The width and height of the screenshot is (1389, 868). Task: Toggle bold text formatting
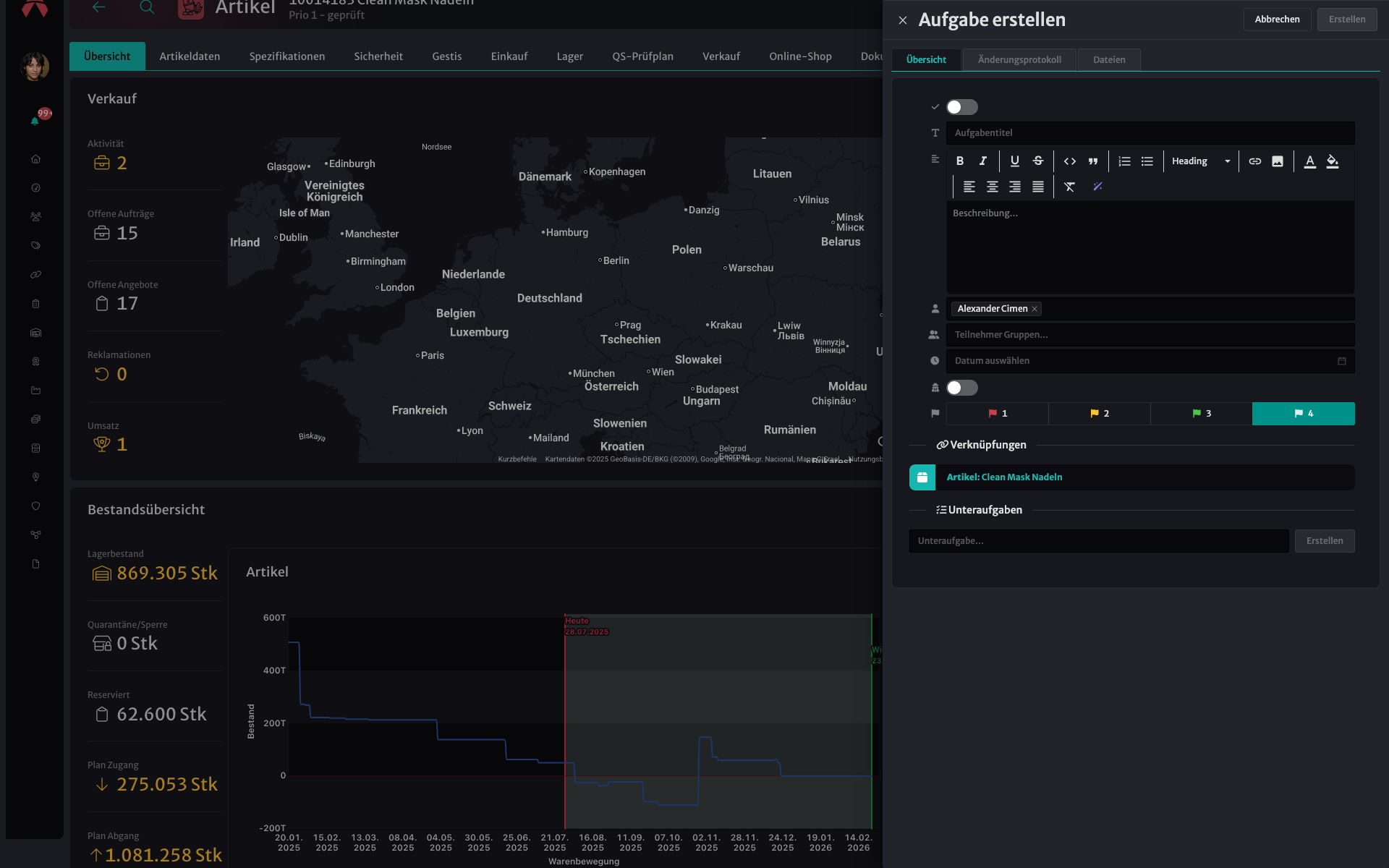[x=960, y=161]
